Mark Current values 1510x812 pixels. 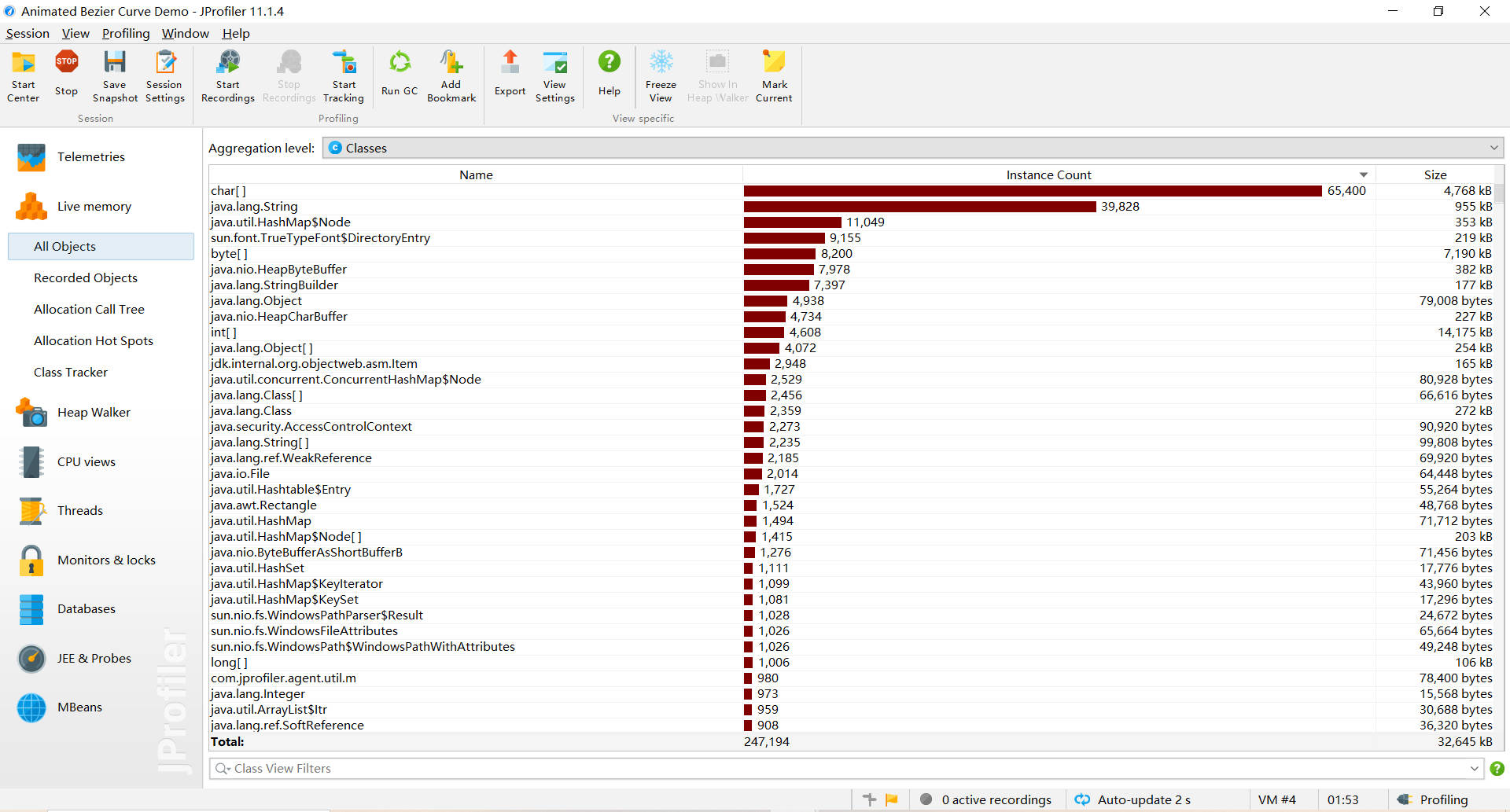click(774, 76)
